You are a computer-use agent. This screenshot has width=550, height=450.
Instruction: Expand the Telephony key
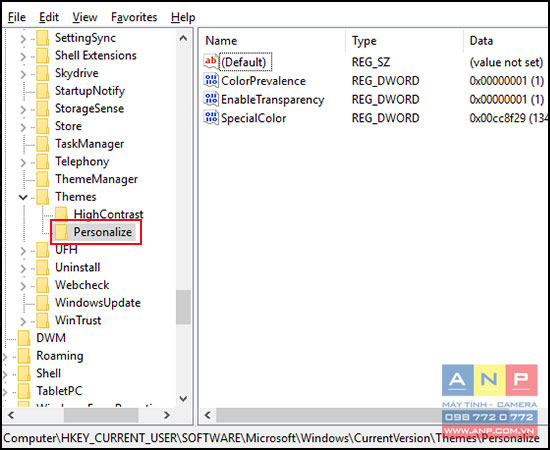pos(23,162)
